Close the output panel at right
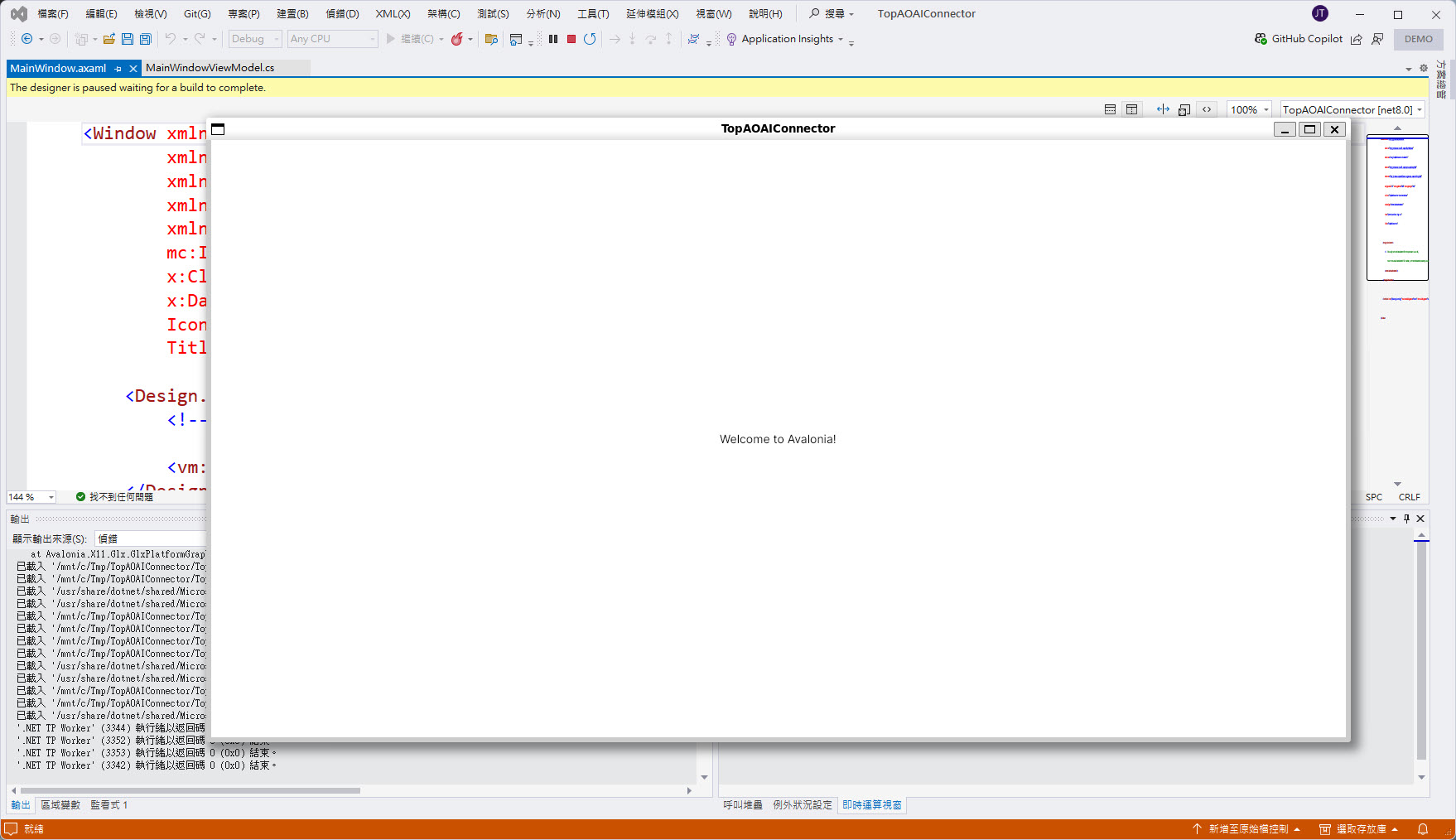 pyautogui.click(x=1420, y=519)
